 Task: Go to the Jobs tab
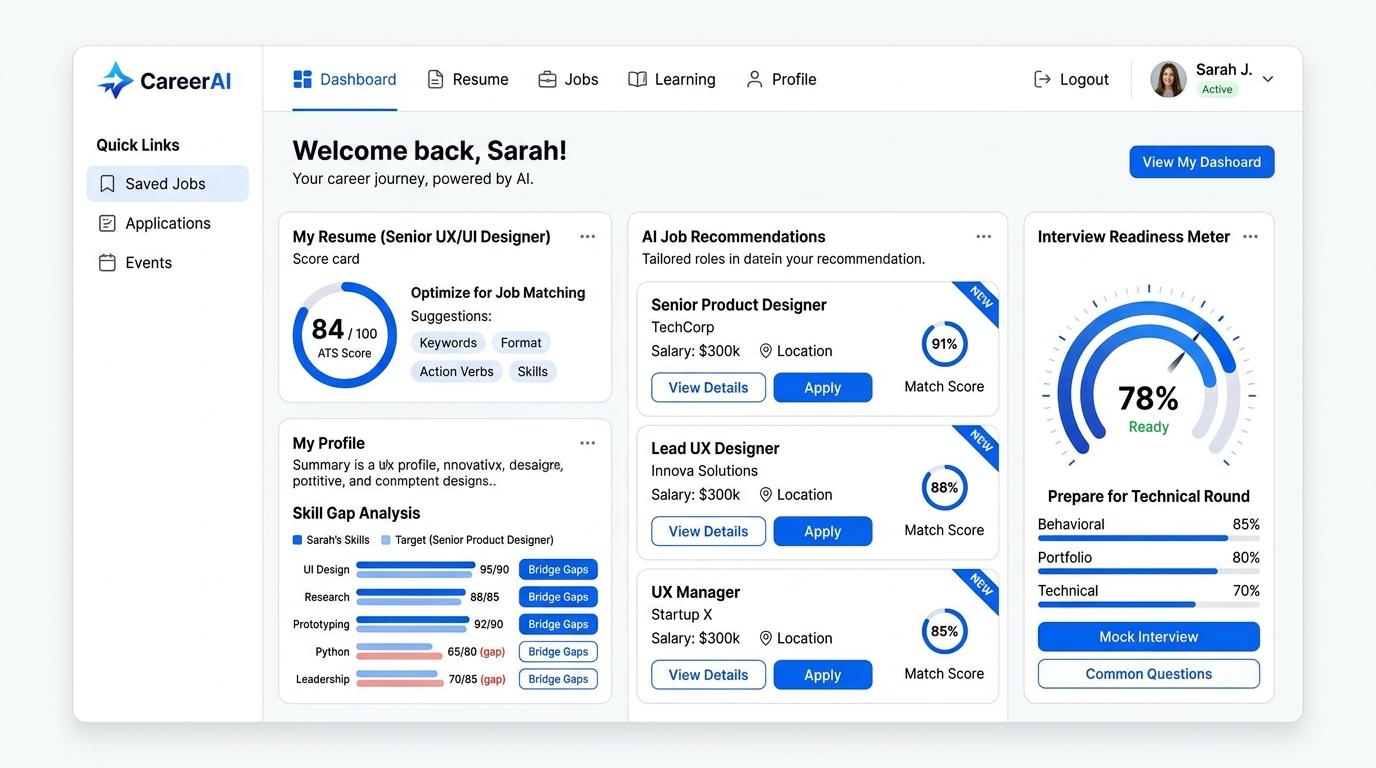tap(568, 79)
